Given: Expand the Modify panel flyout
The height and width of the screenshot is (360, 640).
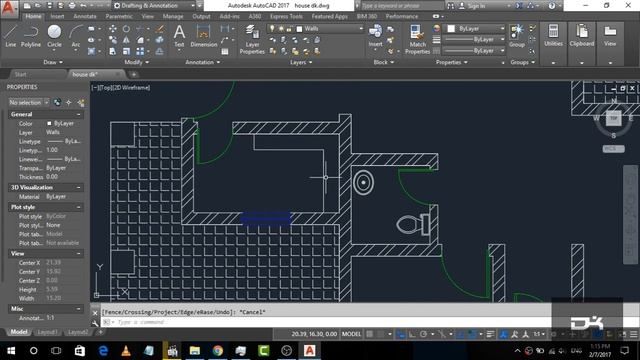Looking at the screenshot, I should [136, 62].
